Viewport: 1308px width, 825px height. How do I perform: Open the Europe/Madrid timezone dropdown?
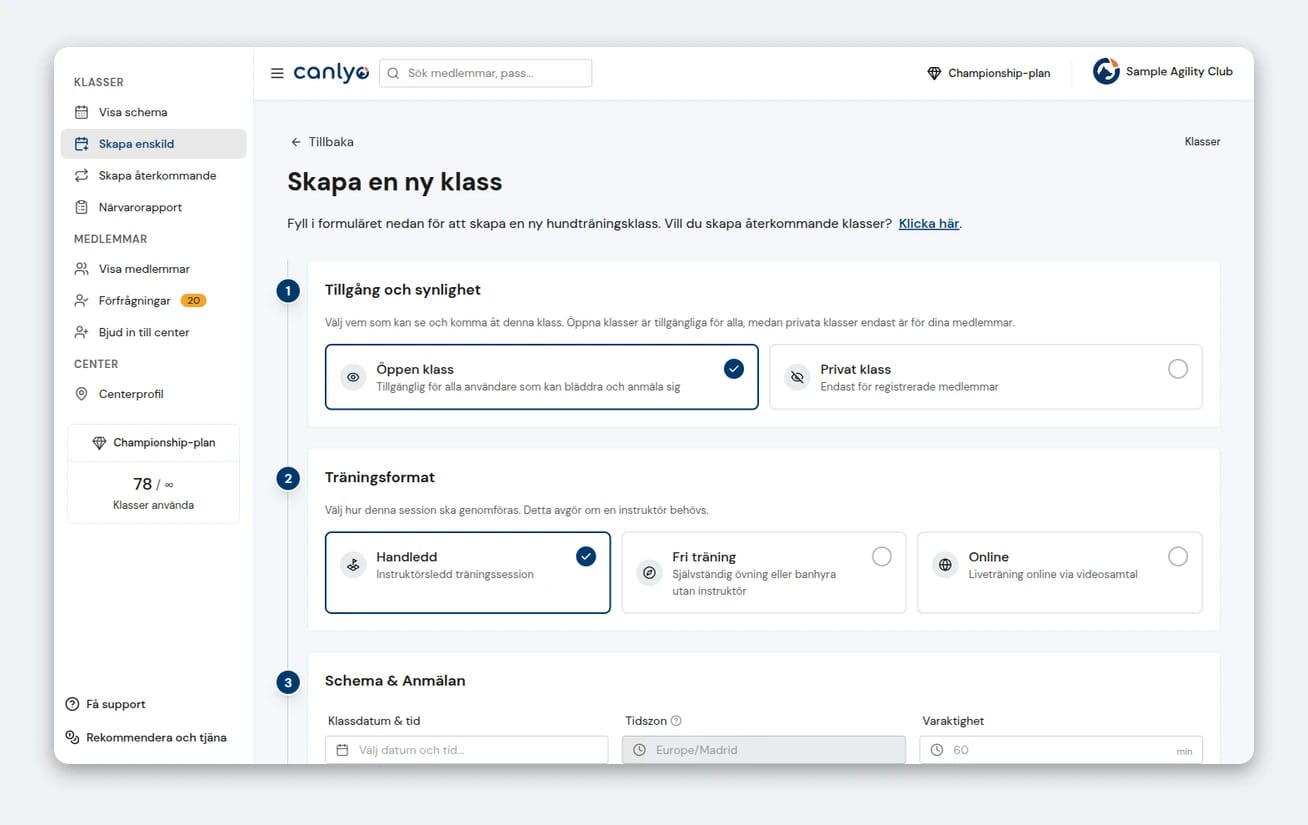(x=764, y=750)
